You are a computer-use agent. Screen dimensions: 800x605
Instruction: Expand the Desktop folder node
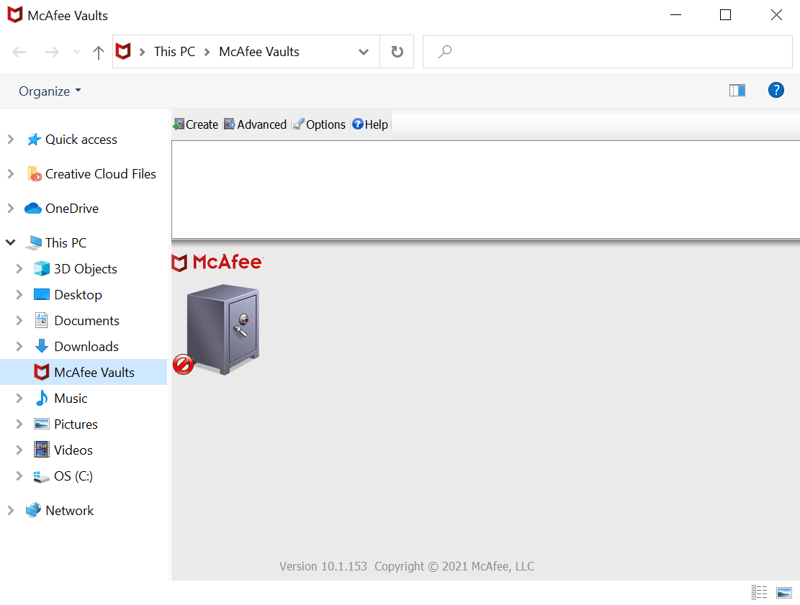pyautogui.click(x=19, y=295)
